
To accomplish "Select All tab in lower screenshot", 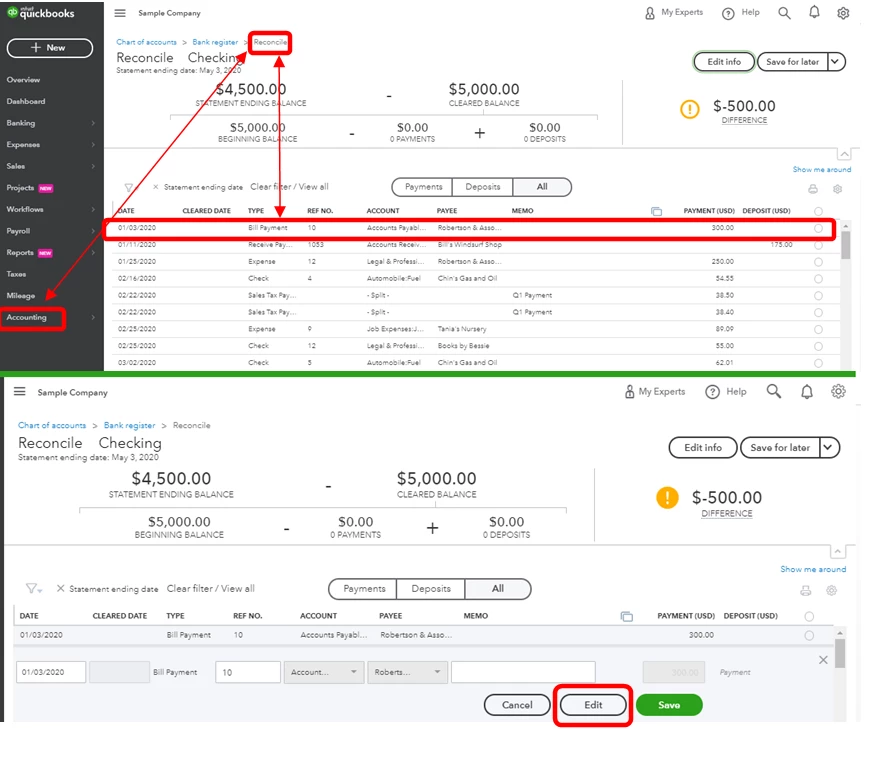I will tap(498, 588).
